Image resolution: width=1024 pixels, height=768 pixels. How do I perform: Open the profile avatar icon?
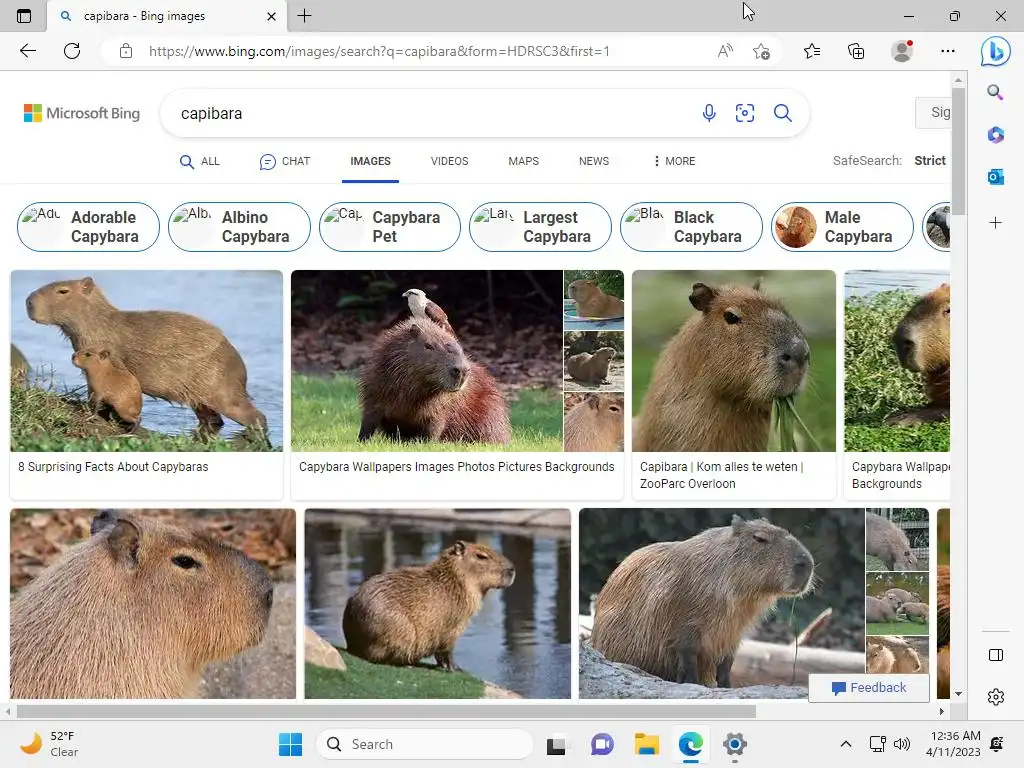pyautogui.click(x=902, y=51)
